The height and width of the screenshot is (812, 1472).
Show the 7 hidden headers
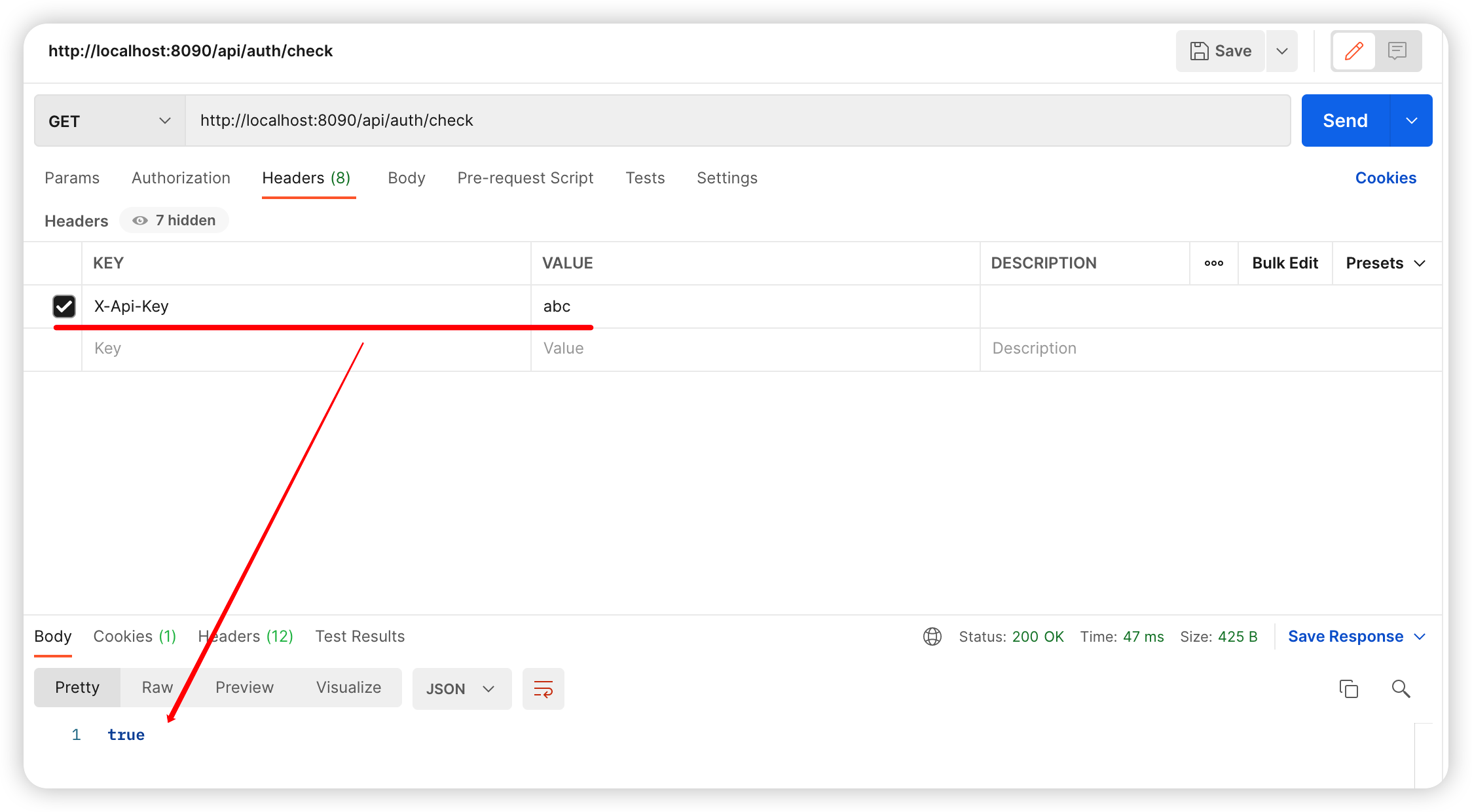pos(174,221)
